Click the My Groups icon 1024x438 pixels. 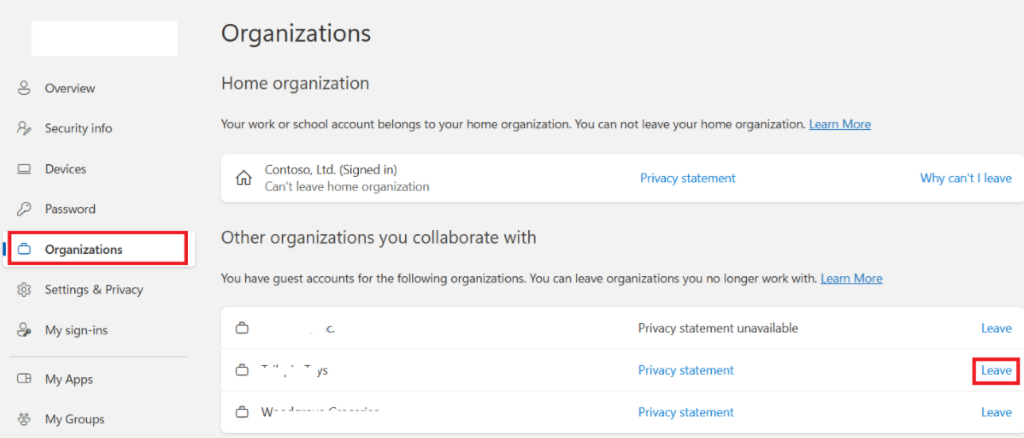(x=24, y=419)
